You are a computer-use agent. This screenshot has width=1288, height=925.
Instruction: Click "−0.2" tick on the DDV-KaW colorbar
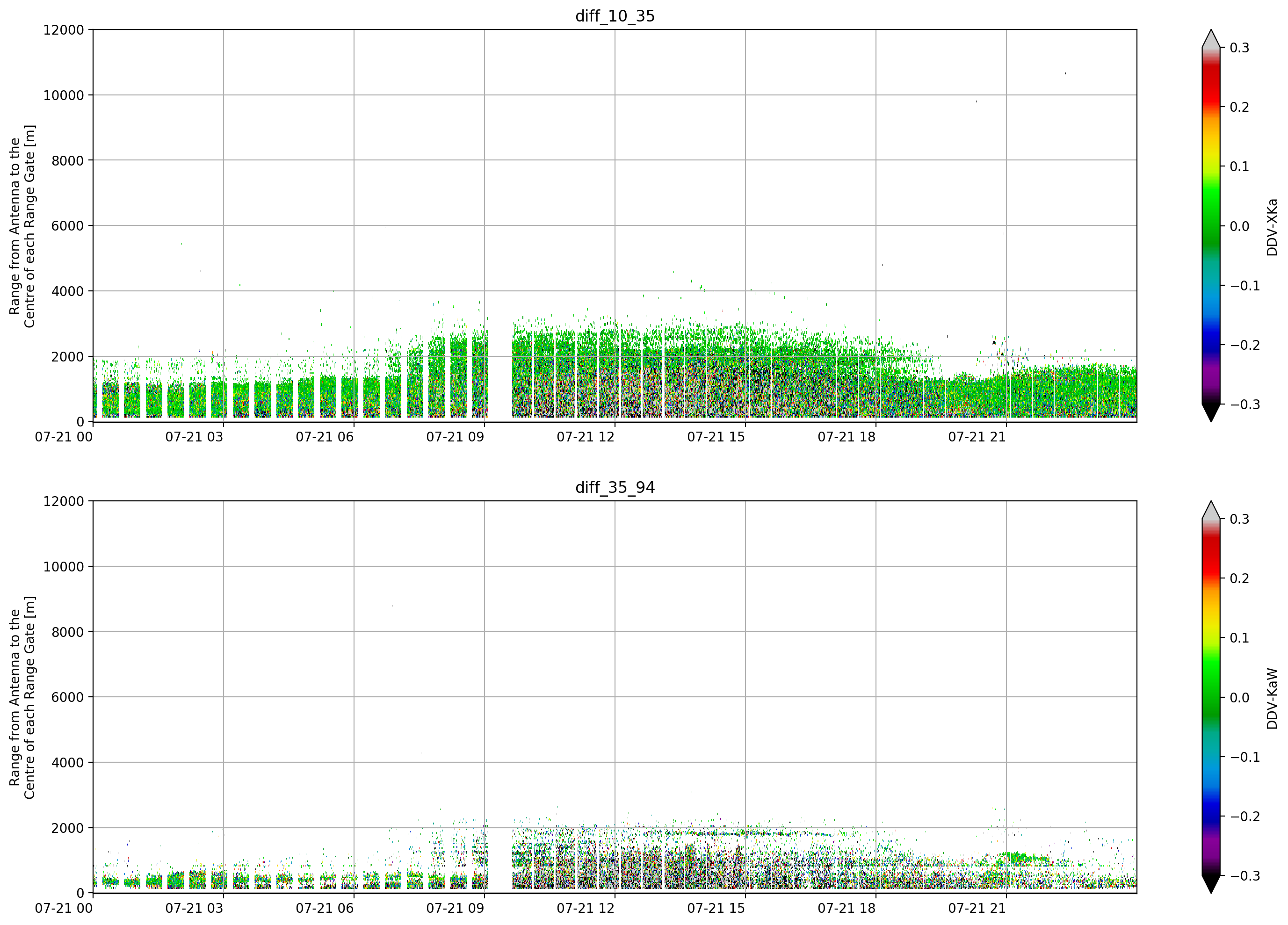click(1245, 817)
